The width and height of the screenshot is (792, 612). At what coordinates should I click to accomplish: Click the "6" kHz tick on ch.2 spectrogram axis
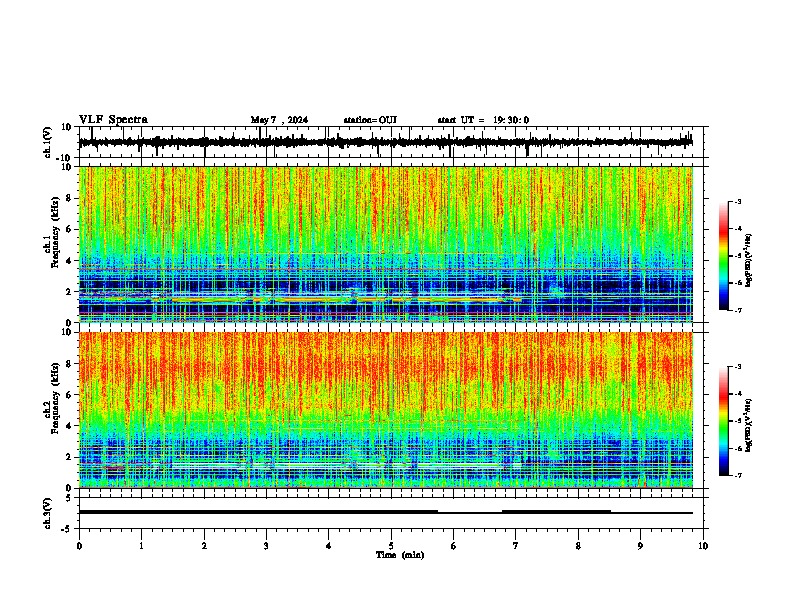point(70,395)
